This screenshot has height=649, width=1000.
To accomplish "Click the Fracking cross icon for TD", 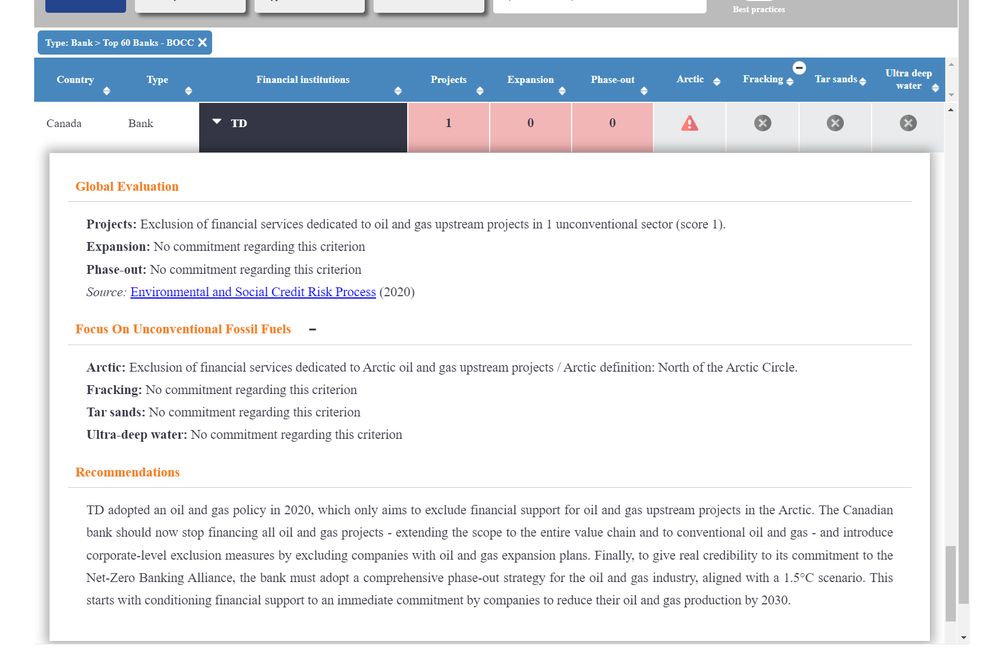I will (x=763, y=123).
